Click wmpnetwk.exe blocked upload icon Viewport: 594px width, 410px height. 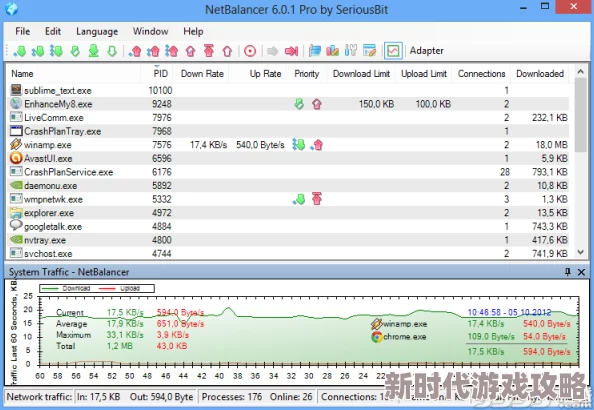point(317,199)
